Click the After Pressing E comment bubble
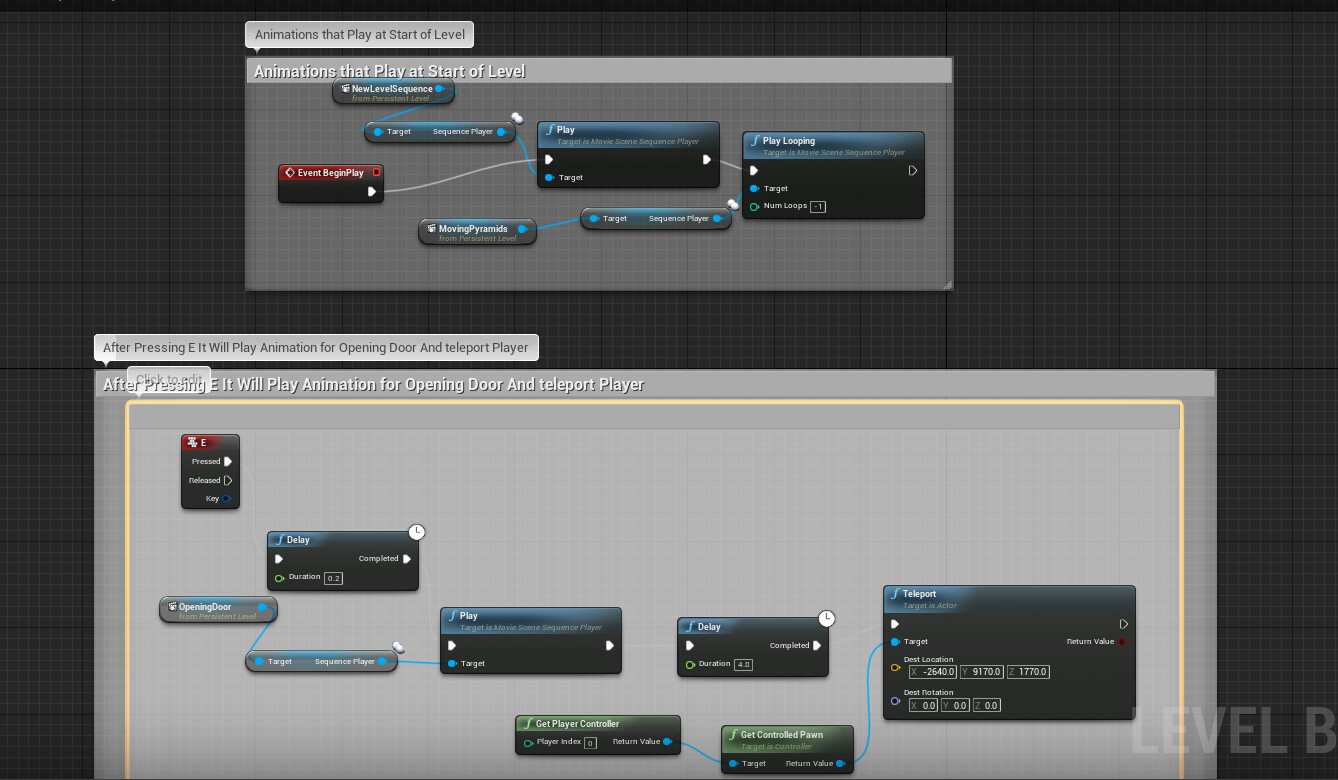This screenshot has height=780, width=1338. click(316, 347)
